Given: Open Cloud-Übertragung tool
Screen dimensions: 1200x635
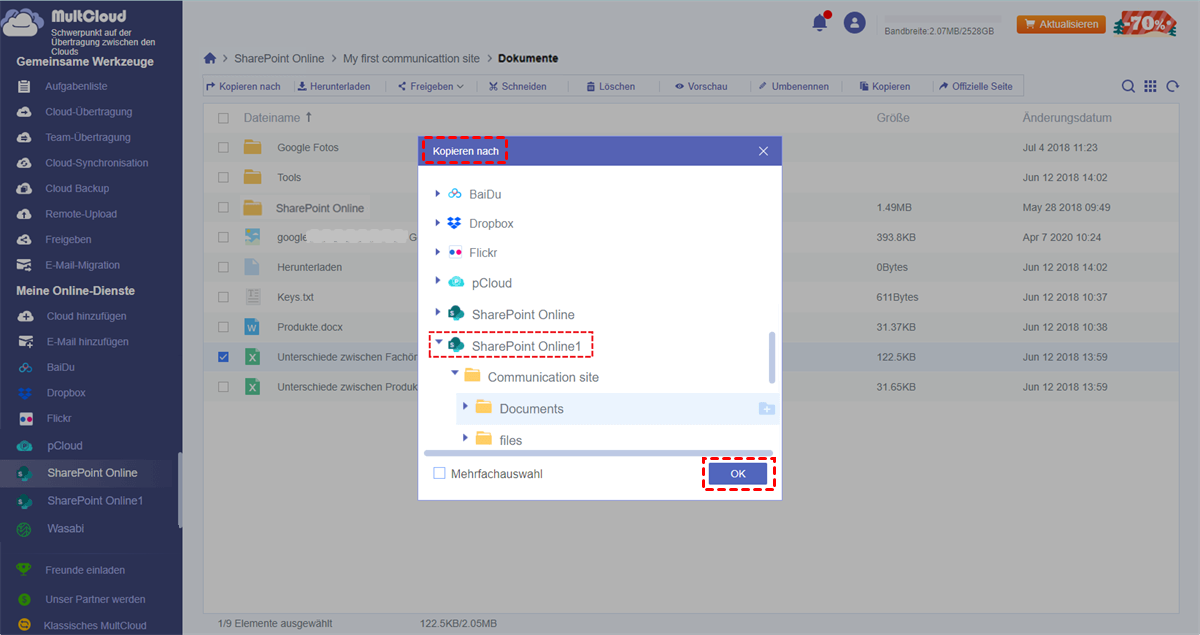Looking at the screenshot, I should pos(88,112).
